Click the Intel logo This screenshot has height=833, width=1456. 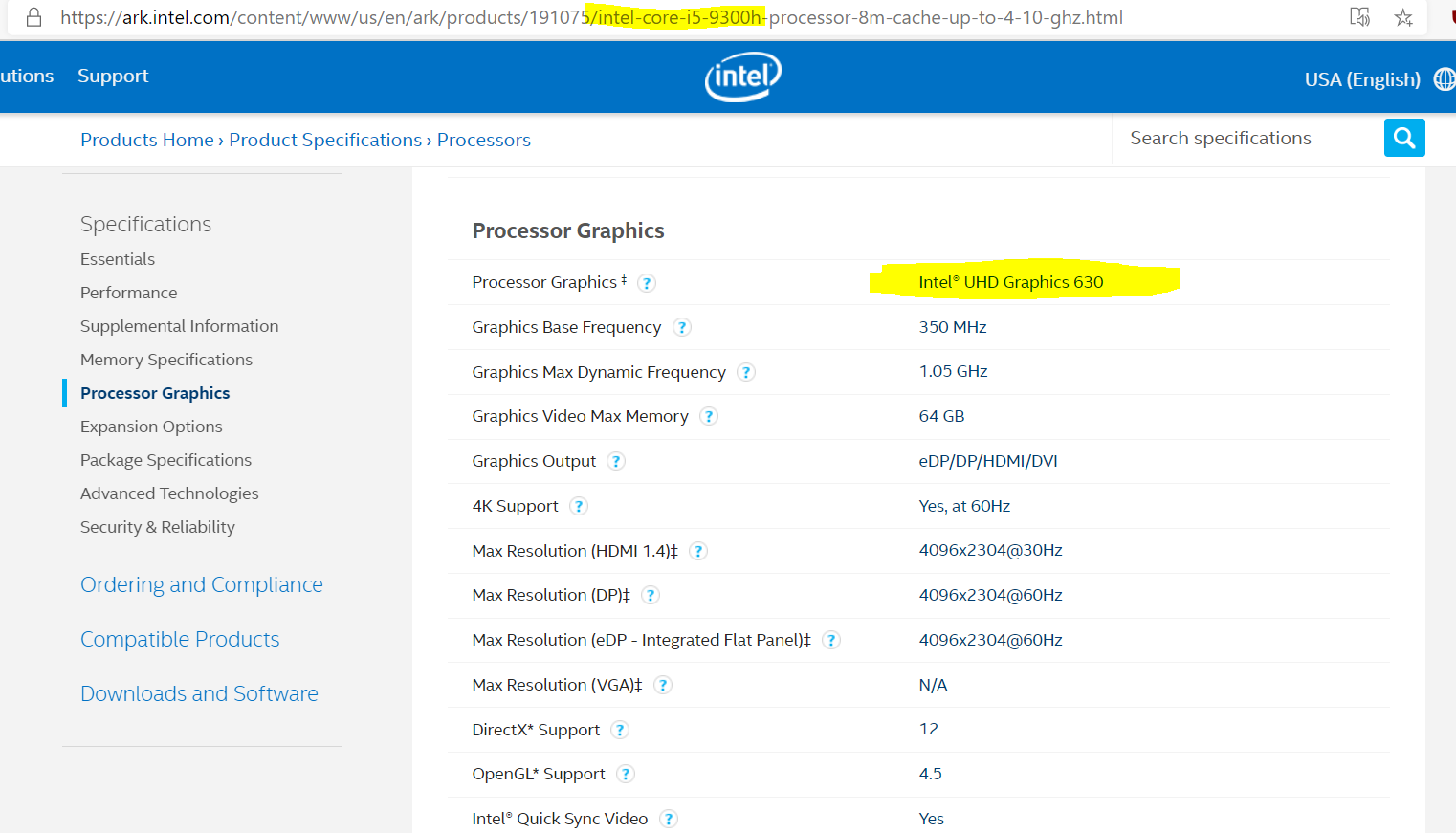pyautogui.click(x=743, y=77)
